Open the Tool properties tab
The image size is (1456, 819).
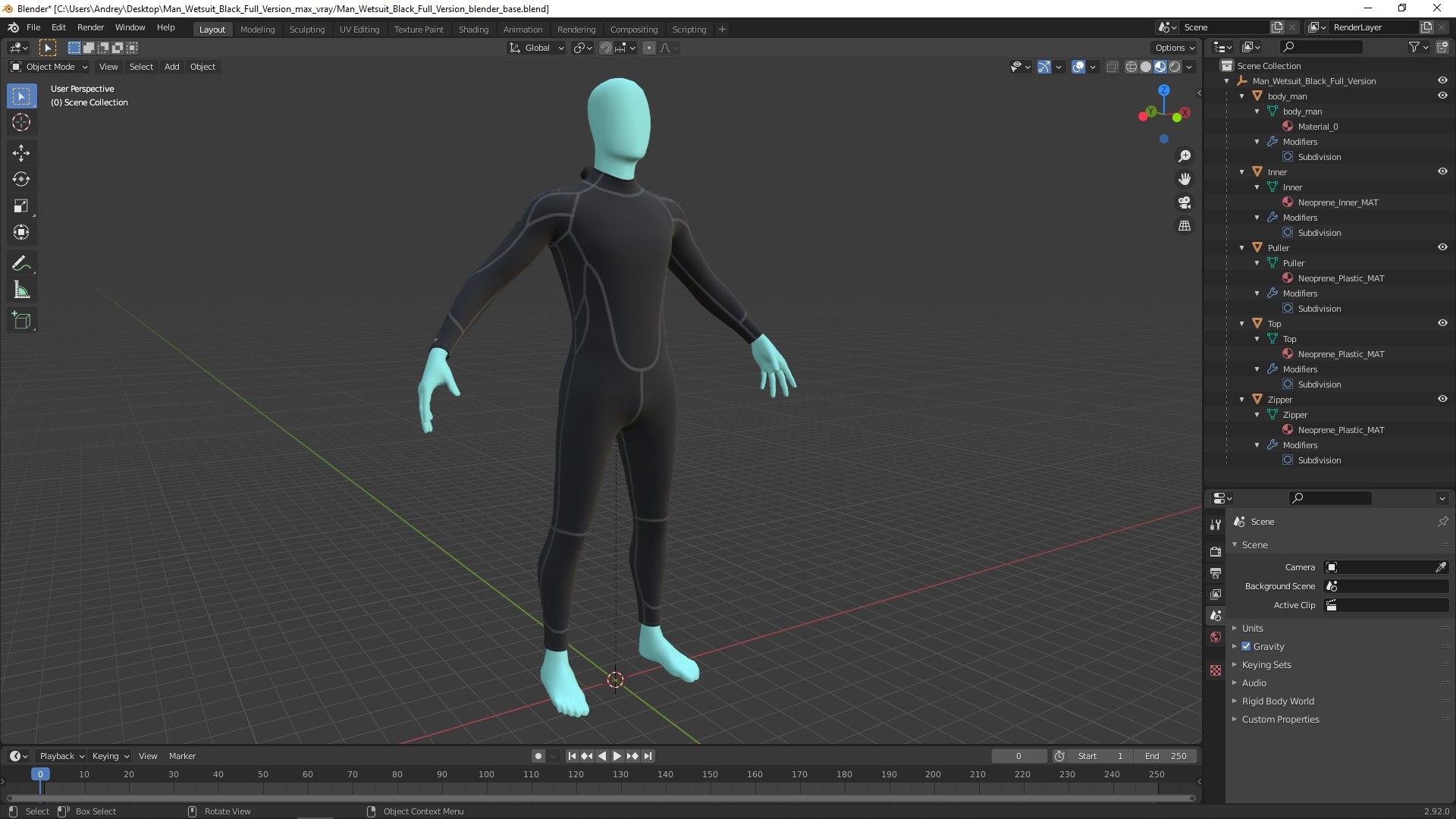1216,524
